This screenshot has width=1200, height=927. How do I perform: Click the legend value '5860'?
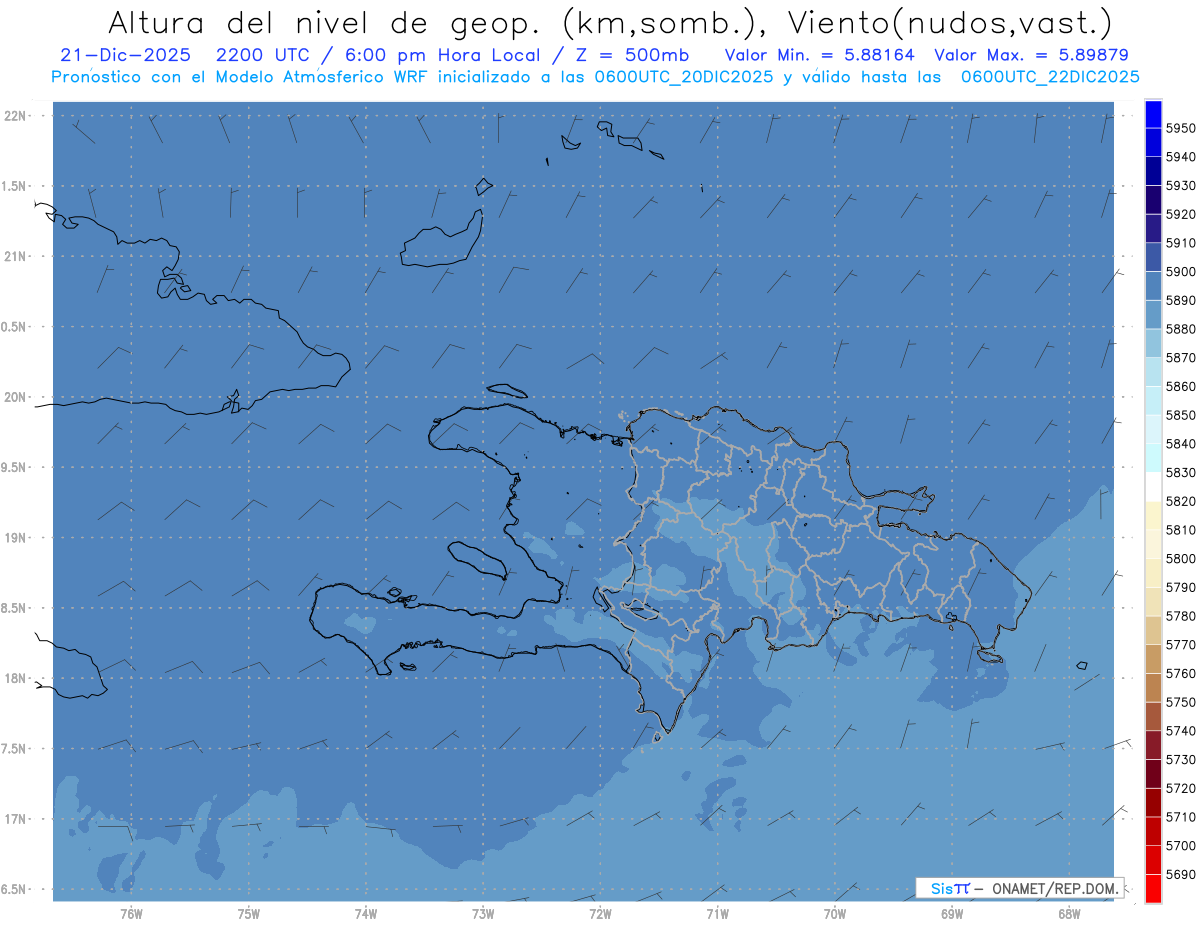click(x=1181, y=387)
